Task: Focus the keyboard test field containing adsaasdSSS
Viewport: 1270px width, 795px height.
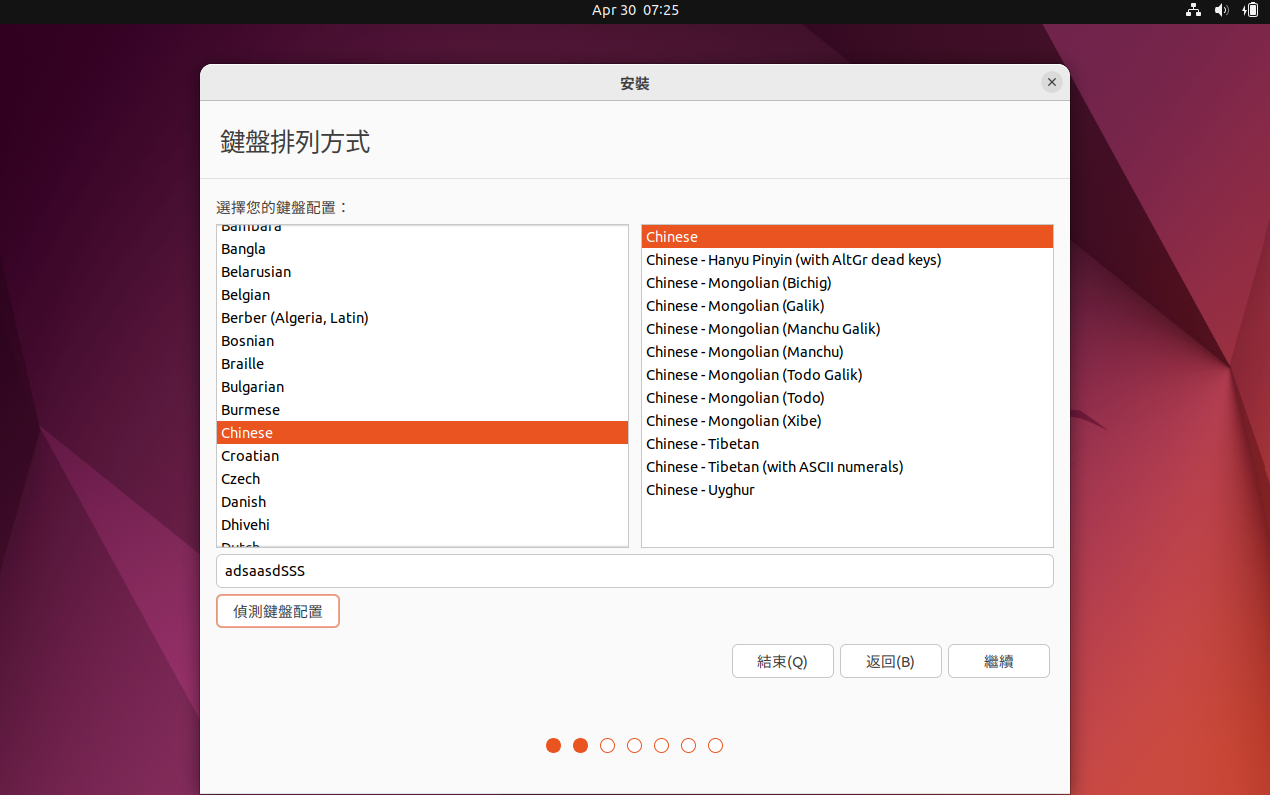Action: (635, 571)
